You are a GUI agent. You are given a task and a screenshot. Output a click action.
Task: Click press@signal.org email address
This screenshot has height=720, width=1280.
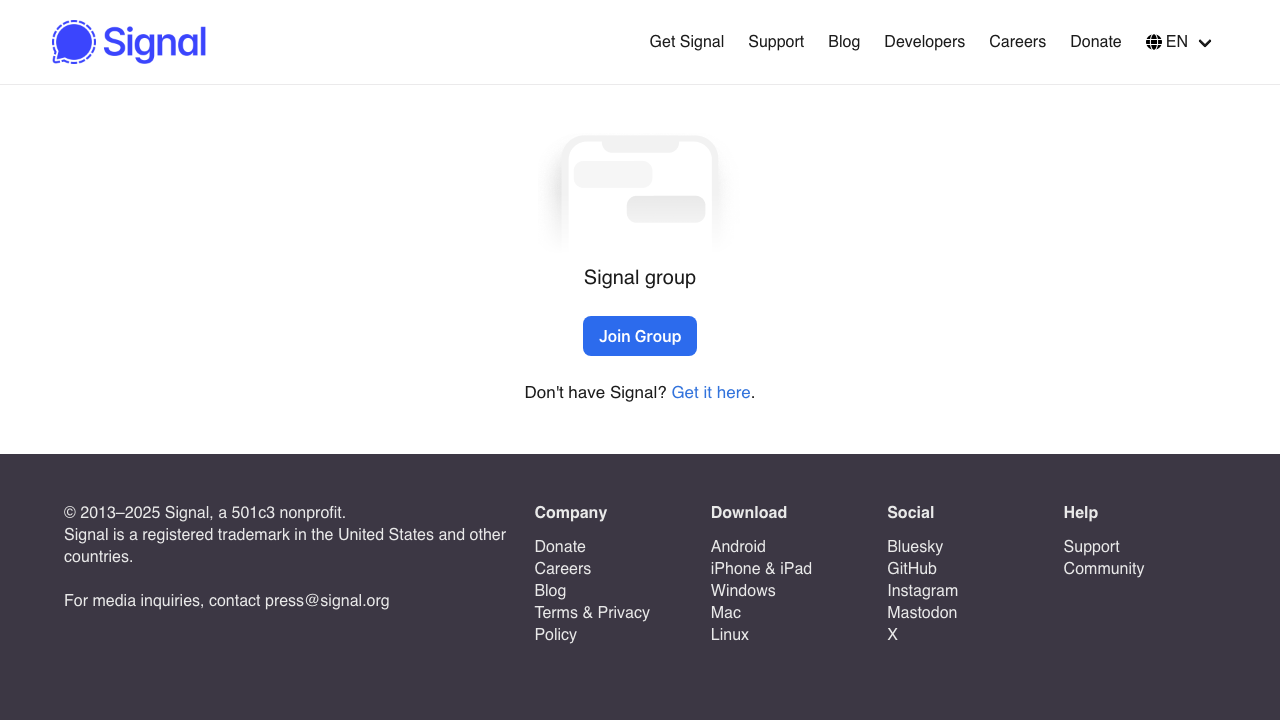327,600
